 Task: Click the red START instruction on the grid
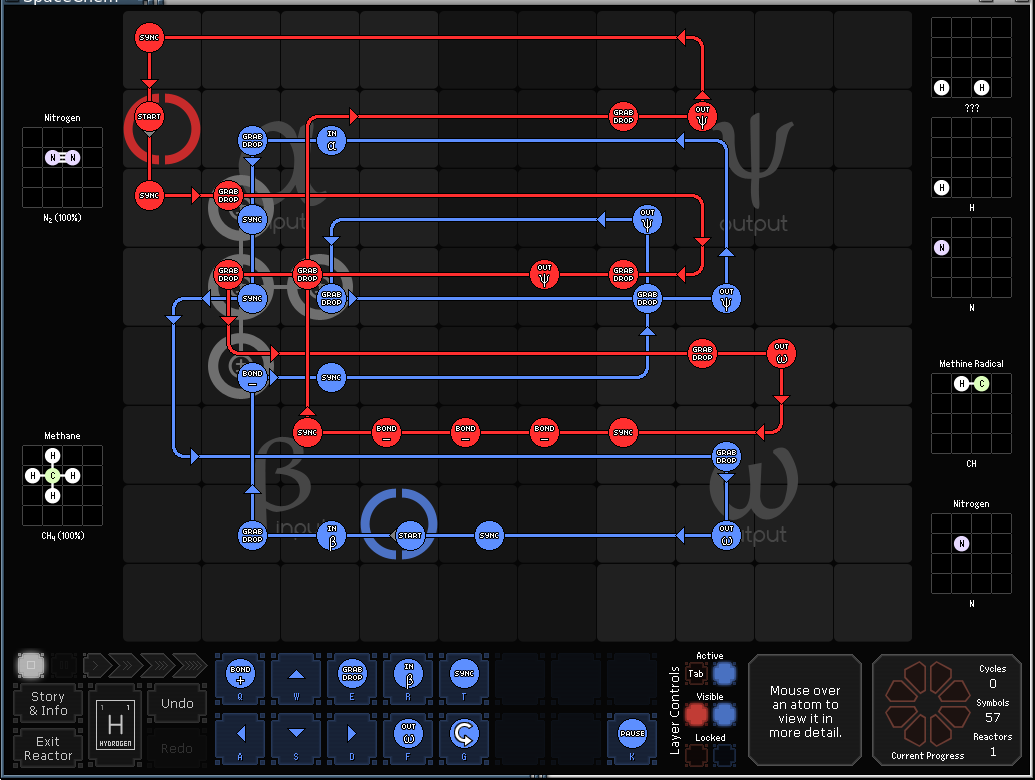[x=149, y=117]
